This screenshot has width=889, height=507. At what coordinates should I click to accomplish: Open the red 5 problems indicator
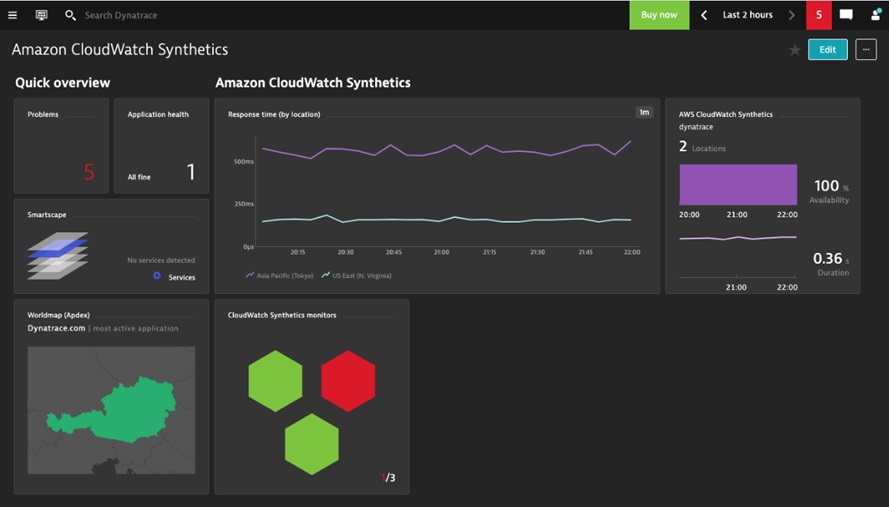click(x=819, y=15)
